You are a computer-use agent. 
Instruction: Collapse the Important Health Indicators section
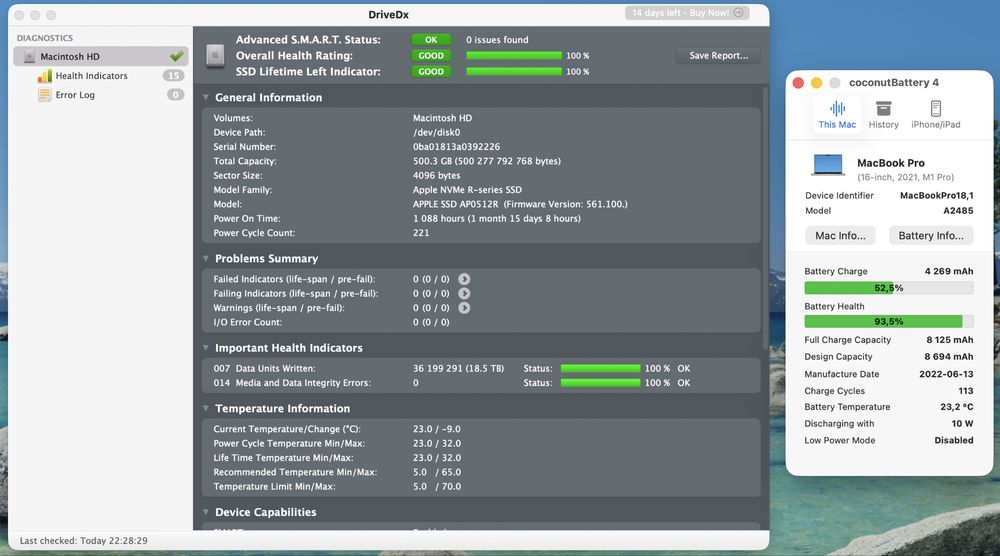206,348
